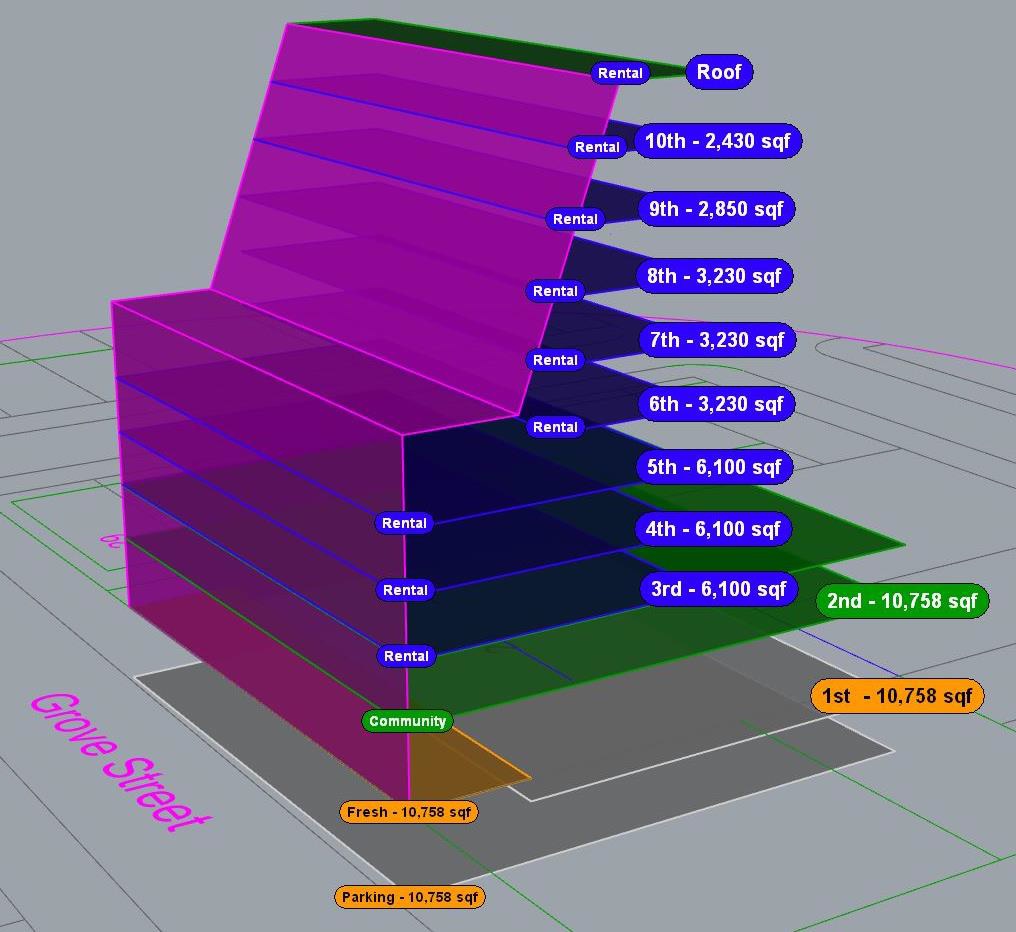Select the 4th - 6,100 sqf floor tag
This screenshot has height=932, width=1016.
[x=713, y=529]
